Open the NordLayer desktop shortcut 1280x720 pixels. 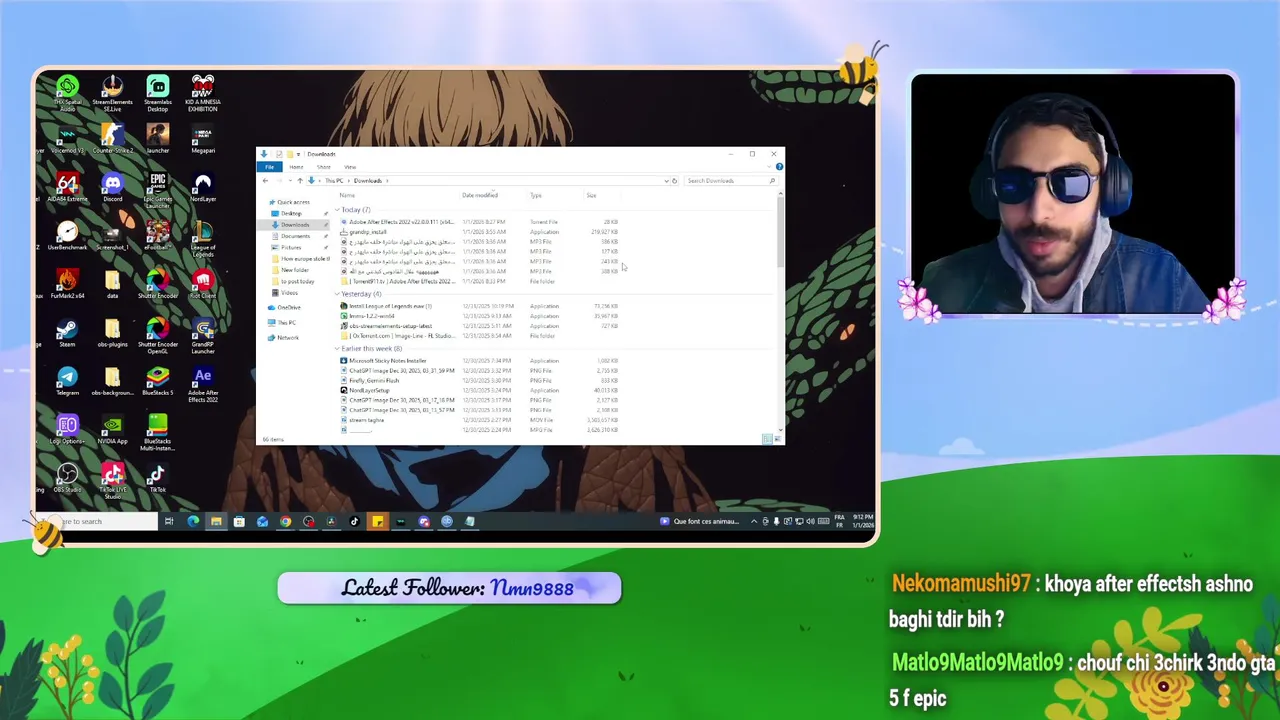203,187
